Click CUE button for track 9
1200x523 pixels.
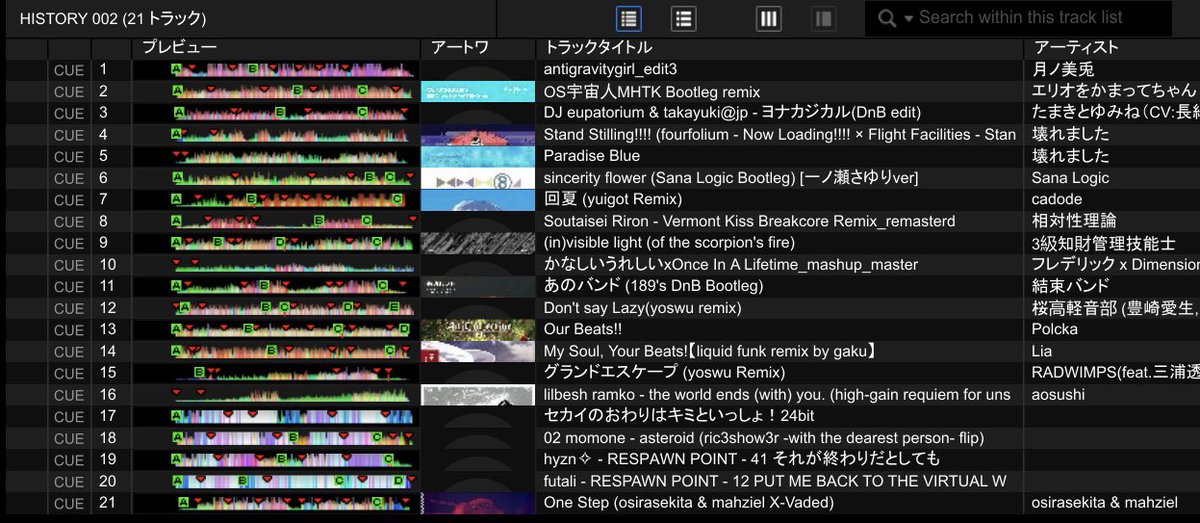(x=69, y=243)
